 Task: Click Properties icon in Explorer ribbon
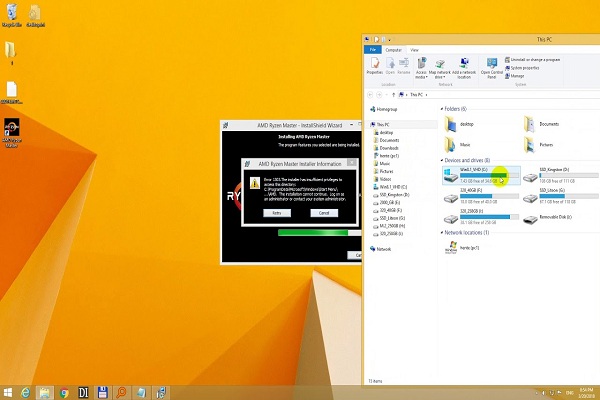[x=375, y=66]
